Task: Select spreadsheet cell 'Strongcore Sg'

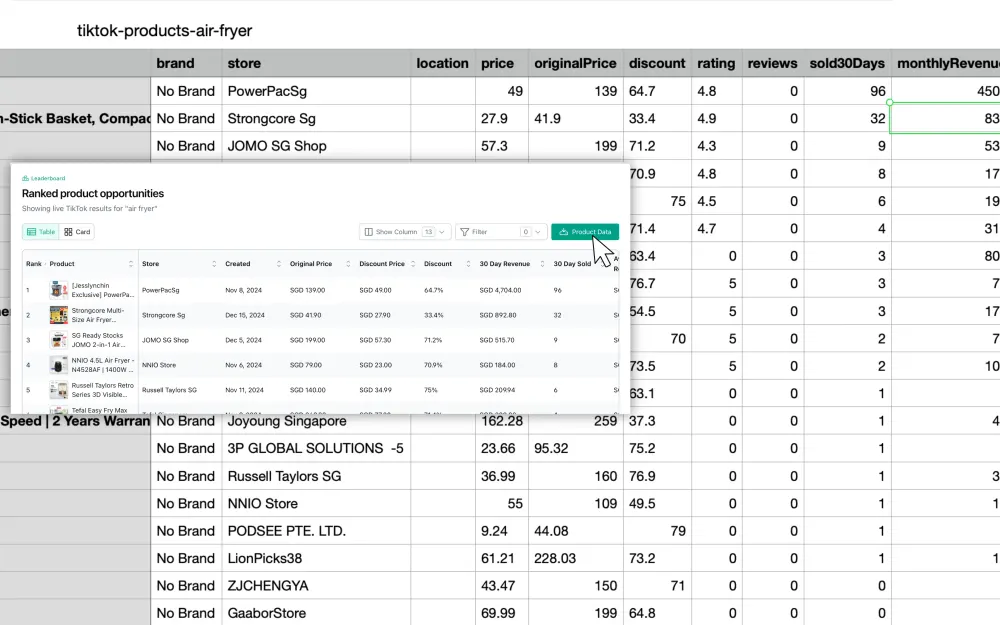Action: coord(316,119)
